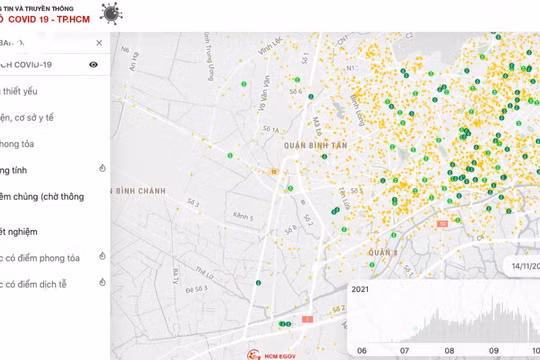
Task: Click month 06 on the timeline chart
Action: (362, 351)
